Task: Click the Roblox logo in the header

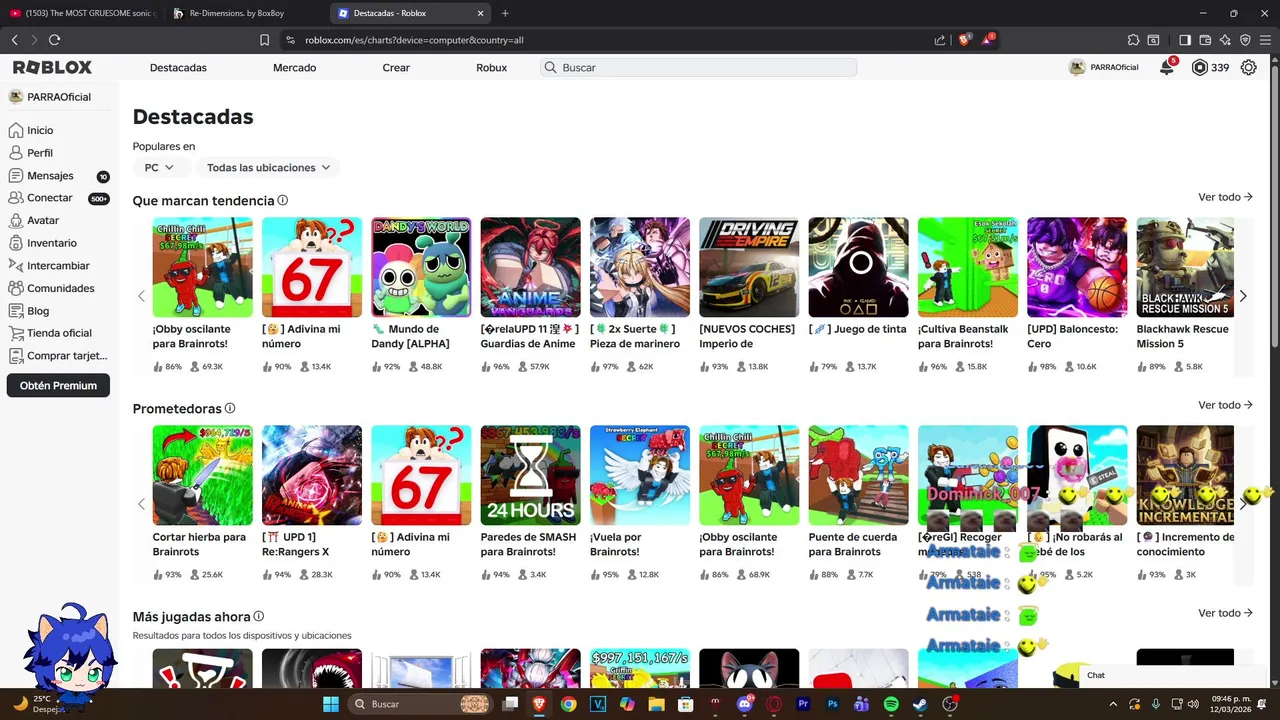Action: 52,67
